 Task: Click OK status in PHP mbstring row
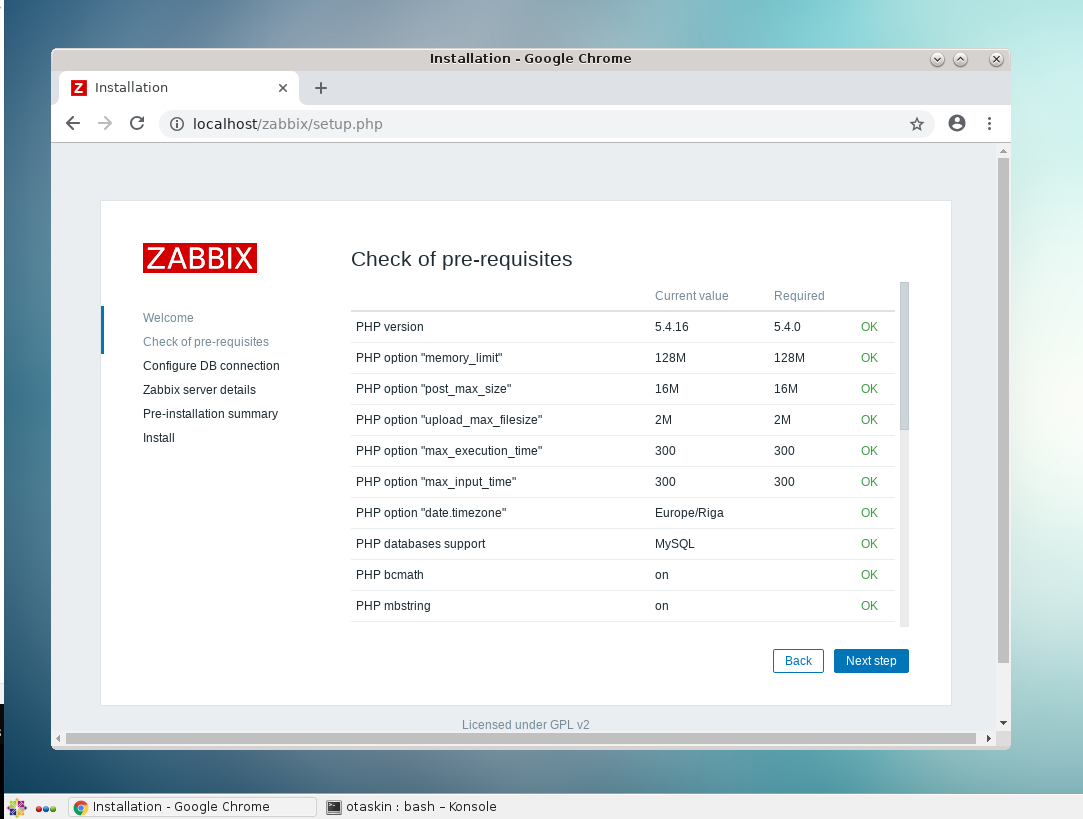(x=869, y=606)
